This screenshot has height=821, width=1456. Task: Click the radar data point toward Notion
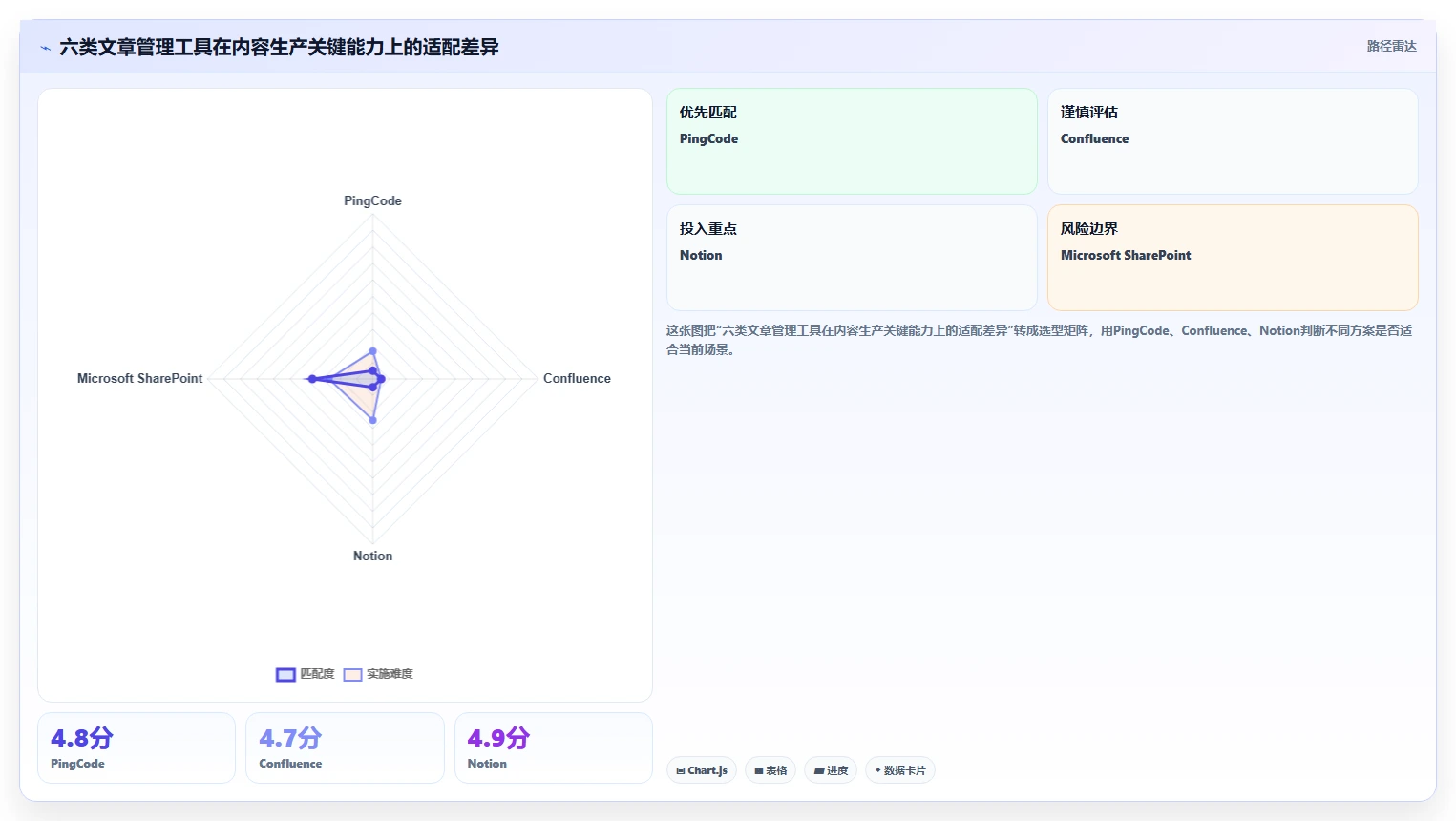click(x=372, y=420)
